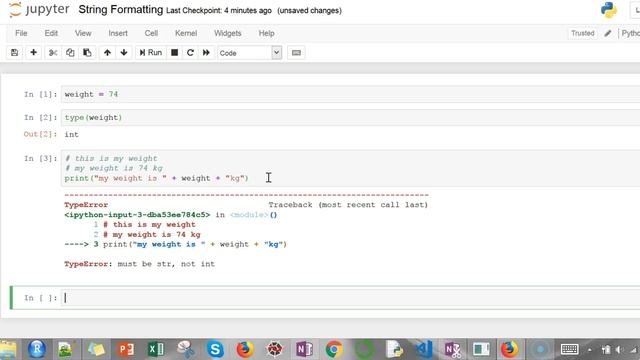Click the 'TypeError: must be str, not int' message
This screenshot has height=360, width=640.
pos(139,264)
